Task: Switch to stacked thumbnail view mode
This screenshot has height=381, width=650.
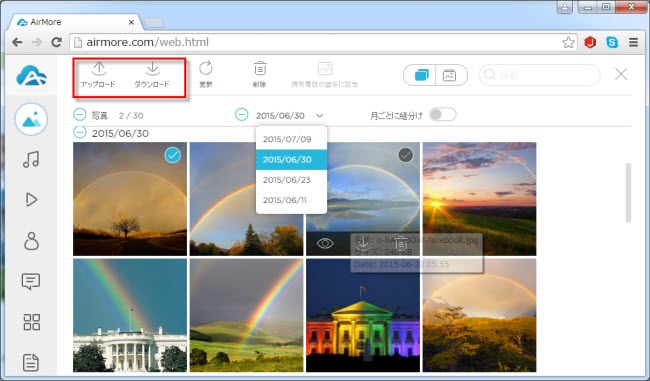Action: [x=421, y=75]
